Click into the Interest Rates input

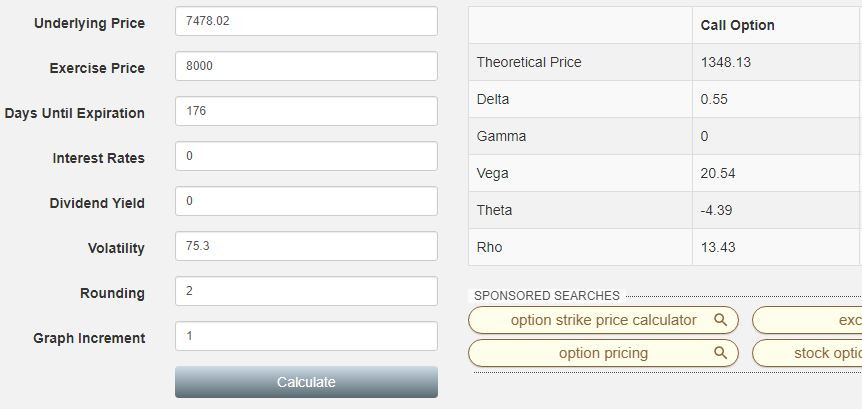(x=306, y=156)
